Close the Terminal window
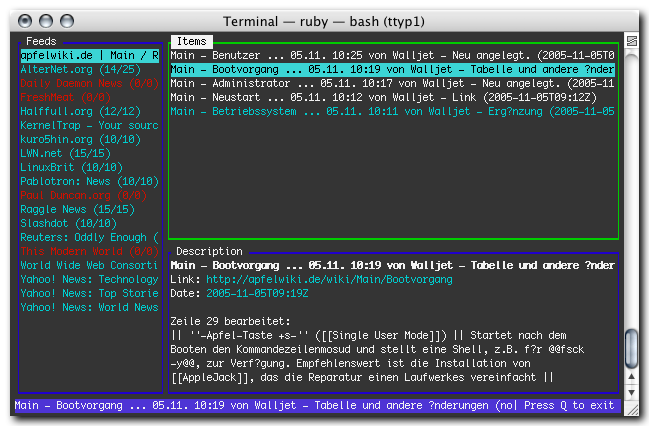The width and height of the screenshot is (649, 426). point(25,21)
